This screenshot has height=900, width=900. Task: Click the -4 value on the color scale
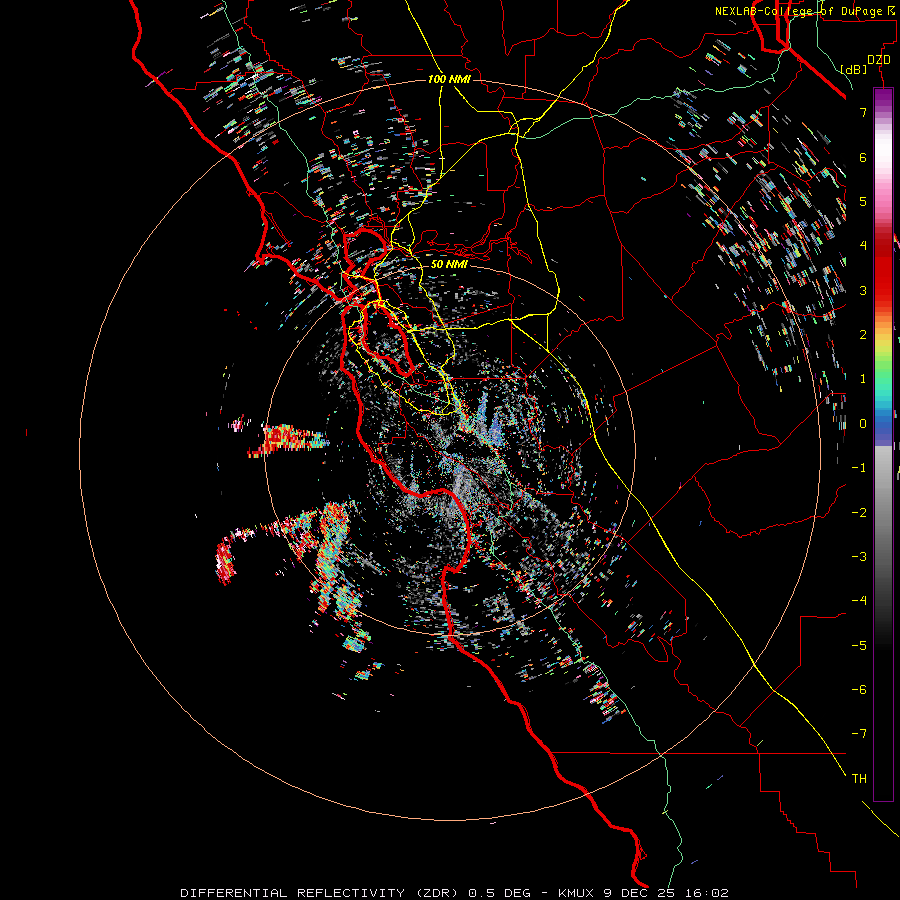coord(859,601)
